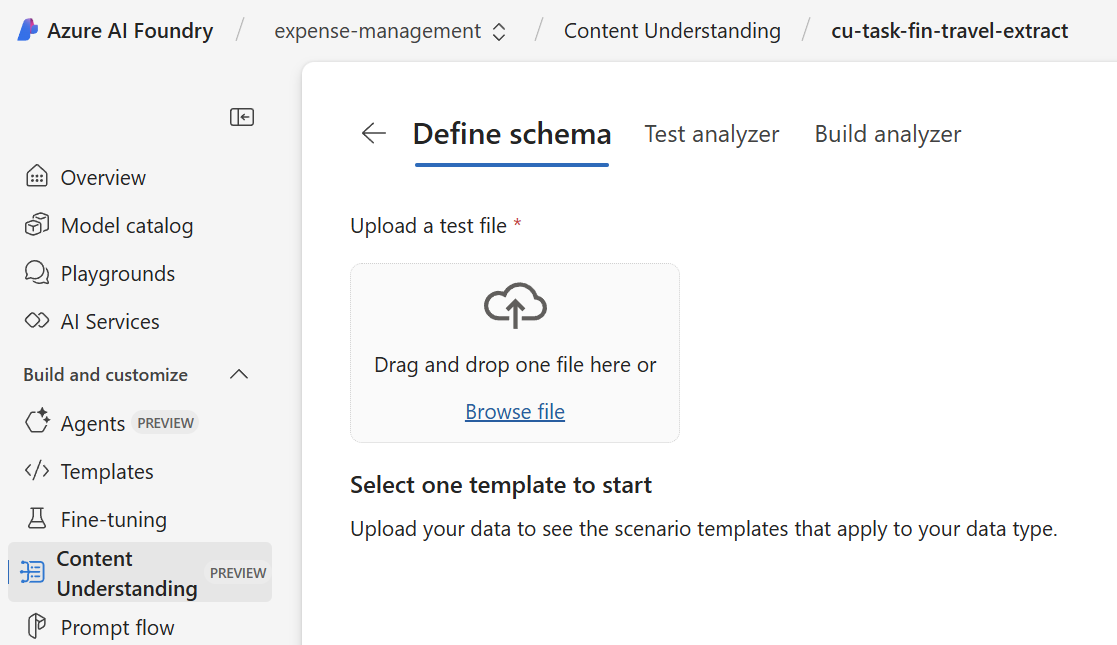
Task: Collapse the Build and customize section
Action: [x=239, y=374]
